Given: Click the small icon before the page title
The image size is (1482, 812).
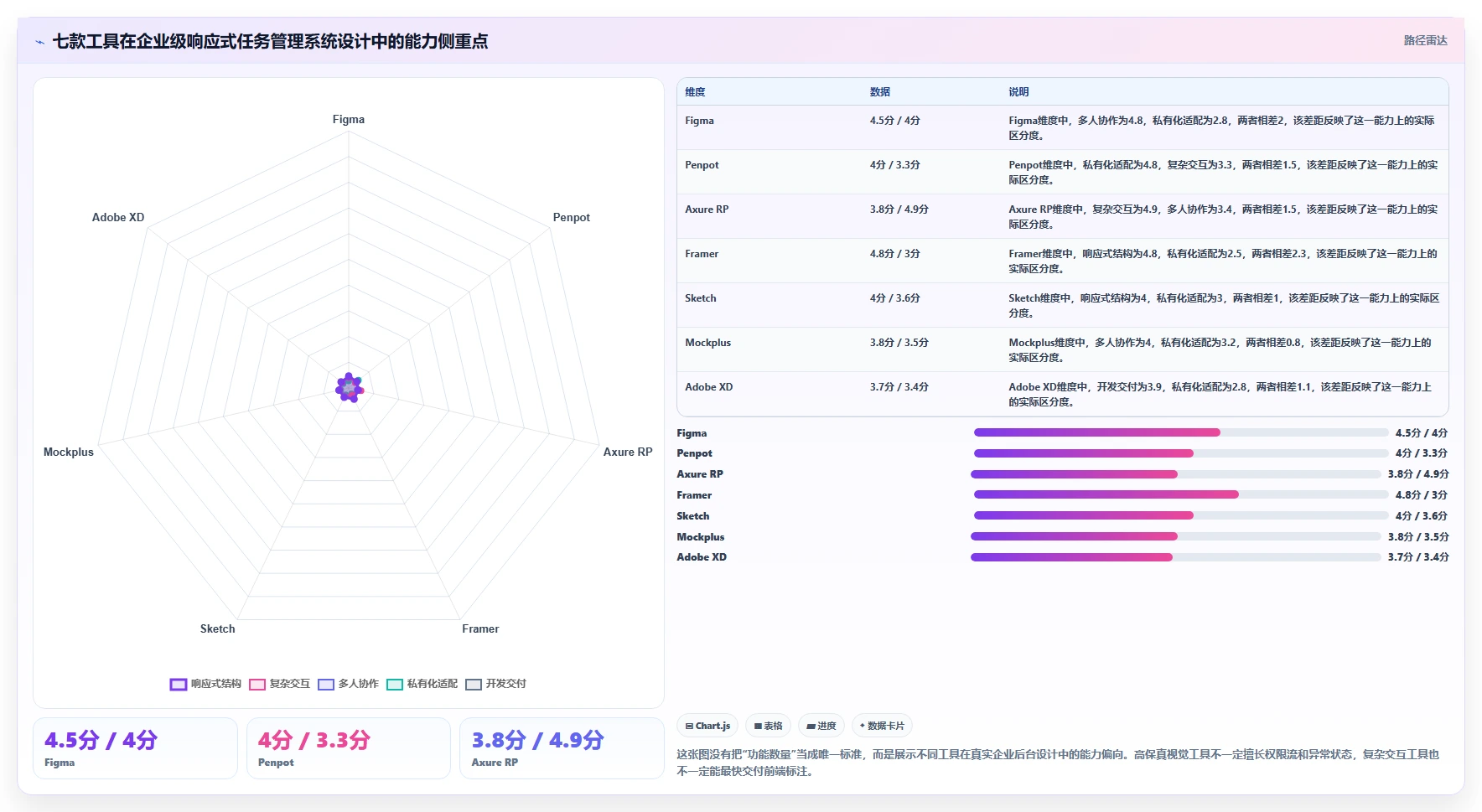Looking at the screenshot, I should click(39, 42).
